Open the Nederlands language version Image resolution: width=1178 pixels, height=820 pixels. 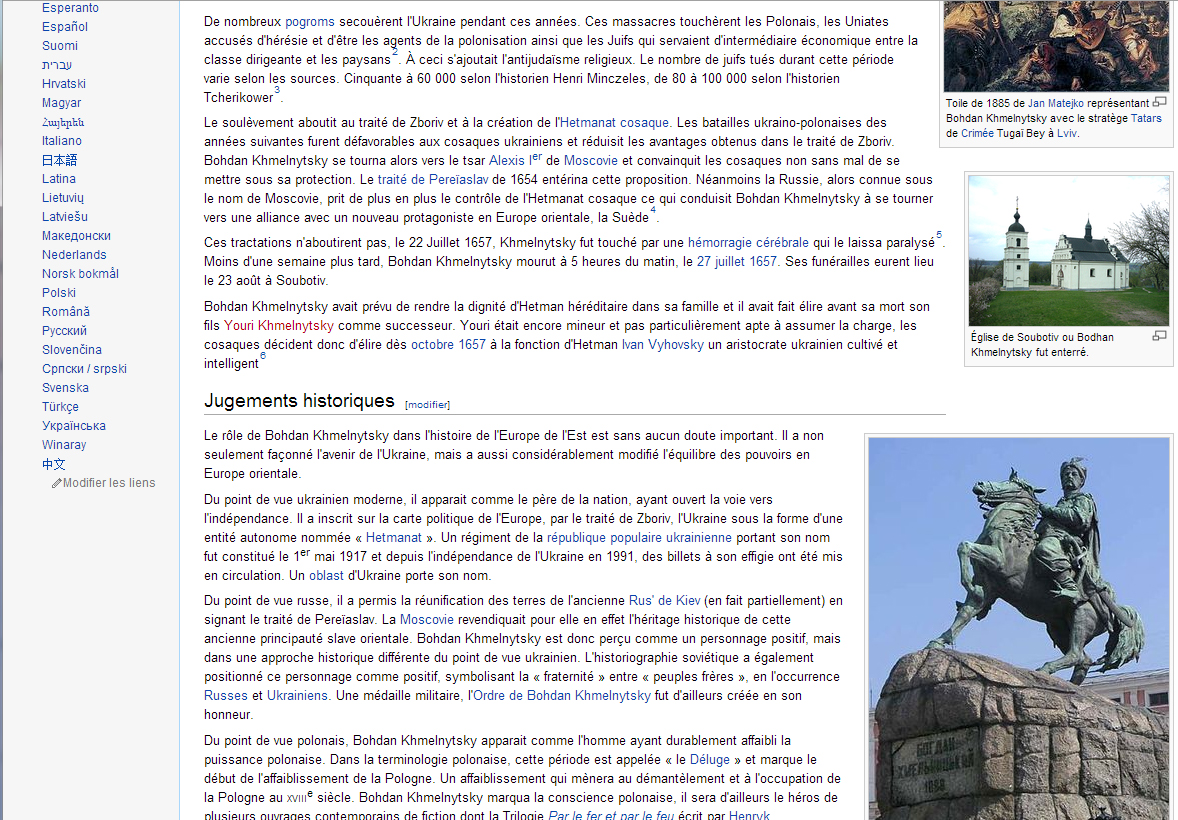click(x=74, y=255)
